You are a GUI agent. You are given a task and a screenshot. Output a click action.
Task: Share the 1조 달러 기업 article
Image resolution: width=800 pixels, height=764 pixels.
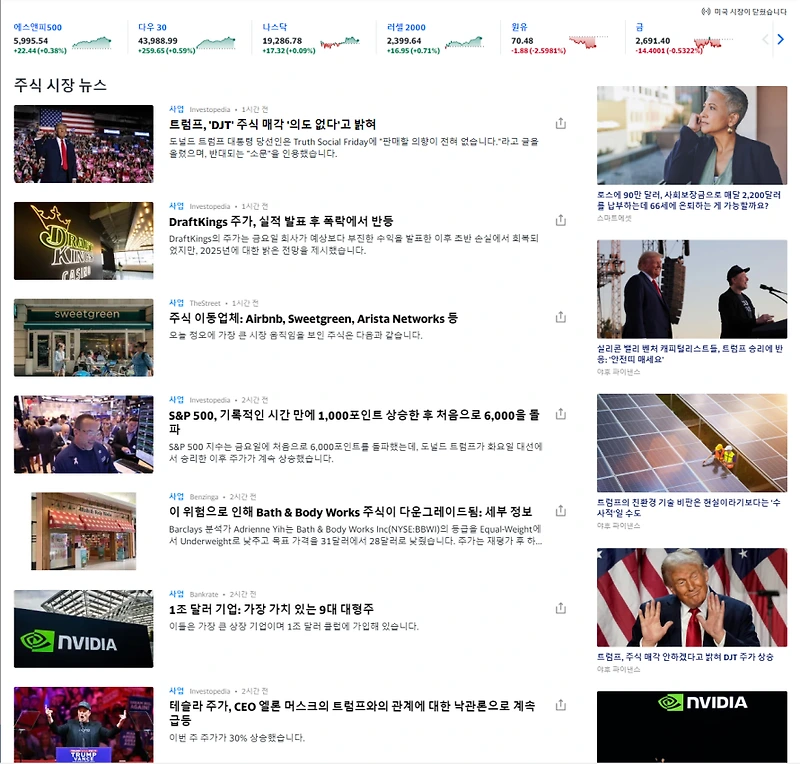[560, 608]
